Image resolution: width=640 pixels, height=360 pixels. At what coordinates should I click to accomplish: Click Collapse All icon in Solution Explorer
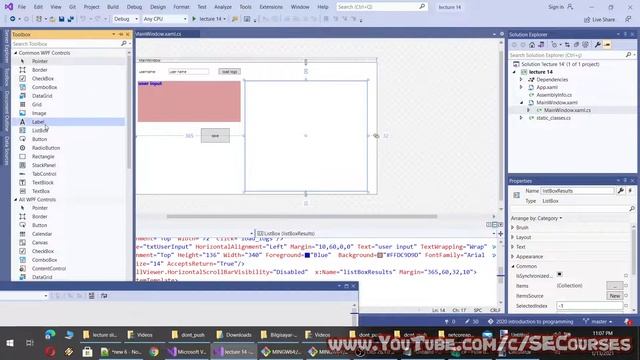(x=576, y=44)
